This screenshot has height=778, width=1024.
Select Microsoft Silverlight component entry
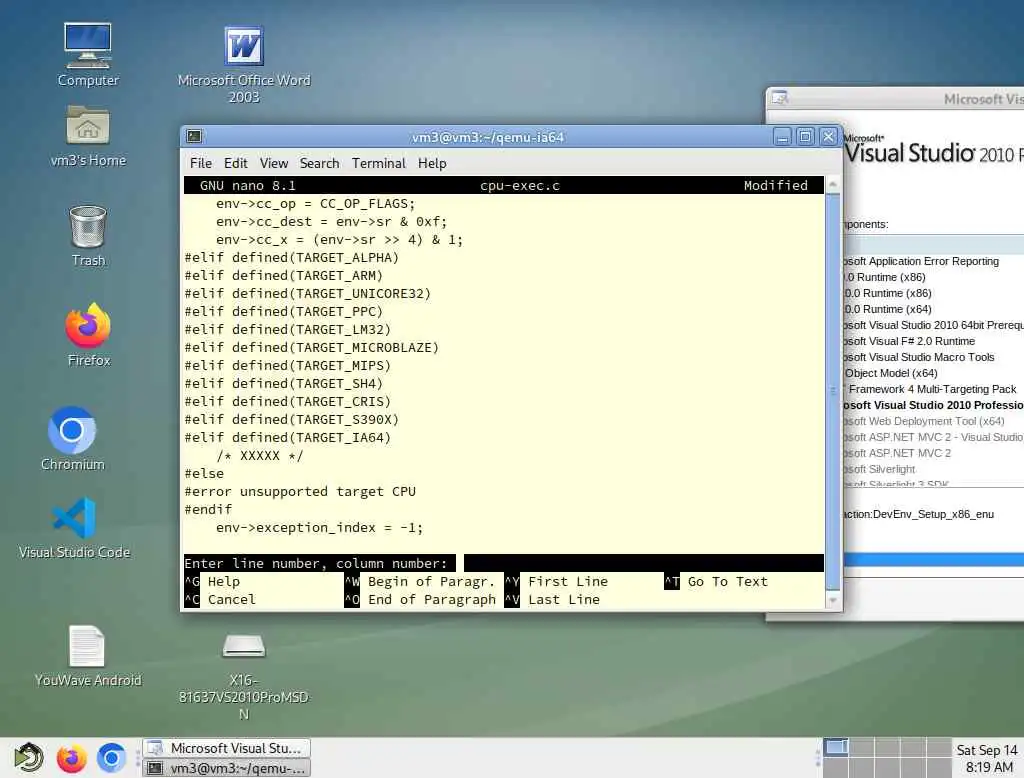(880, 469)
